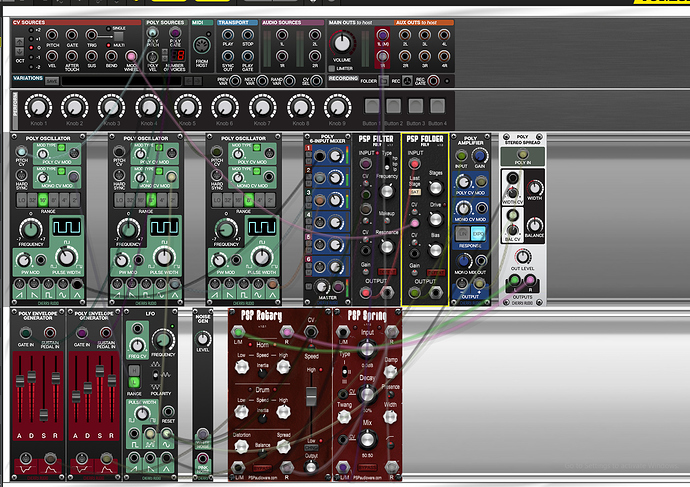Select 16' range on first Poly Oscillator
The image size is (690, 487).
point(43,200)
